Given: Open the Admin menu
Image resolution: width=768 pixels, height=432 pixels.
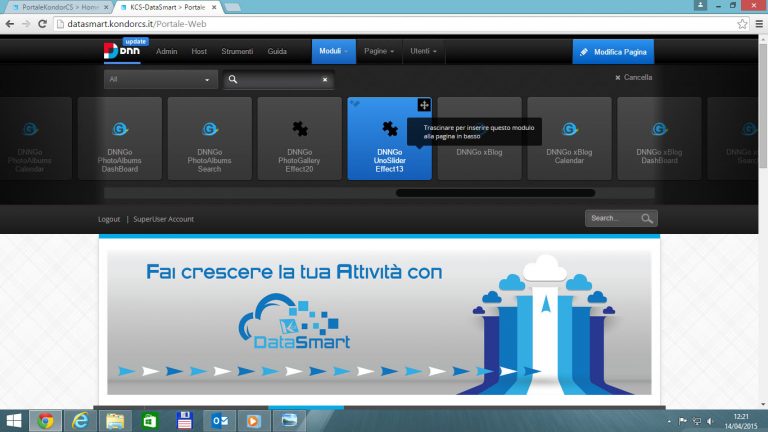Looking at the screenshot, I should coord(167,51).
